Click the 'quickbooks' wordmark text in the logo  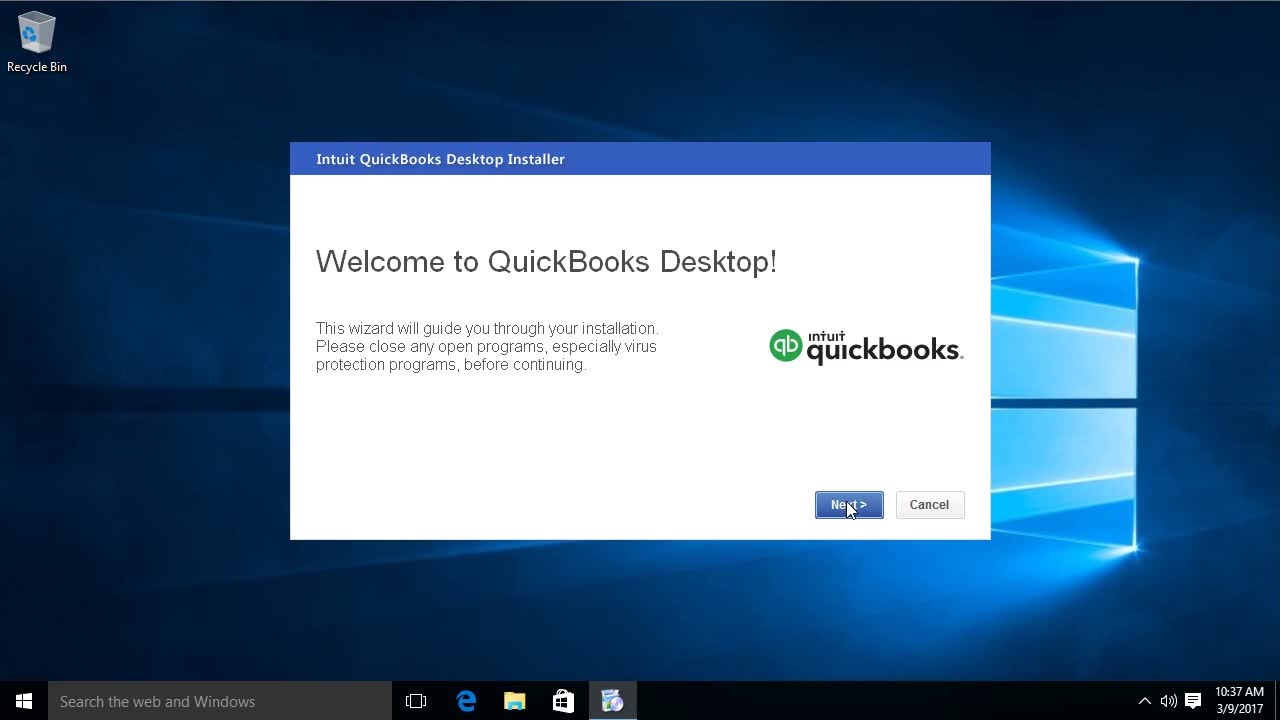pos(883,351)
